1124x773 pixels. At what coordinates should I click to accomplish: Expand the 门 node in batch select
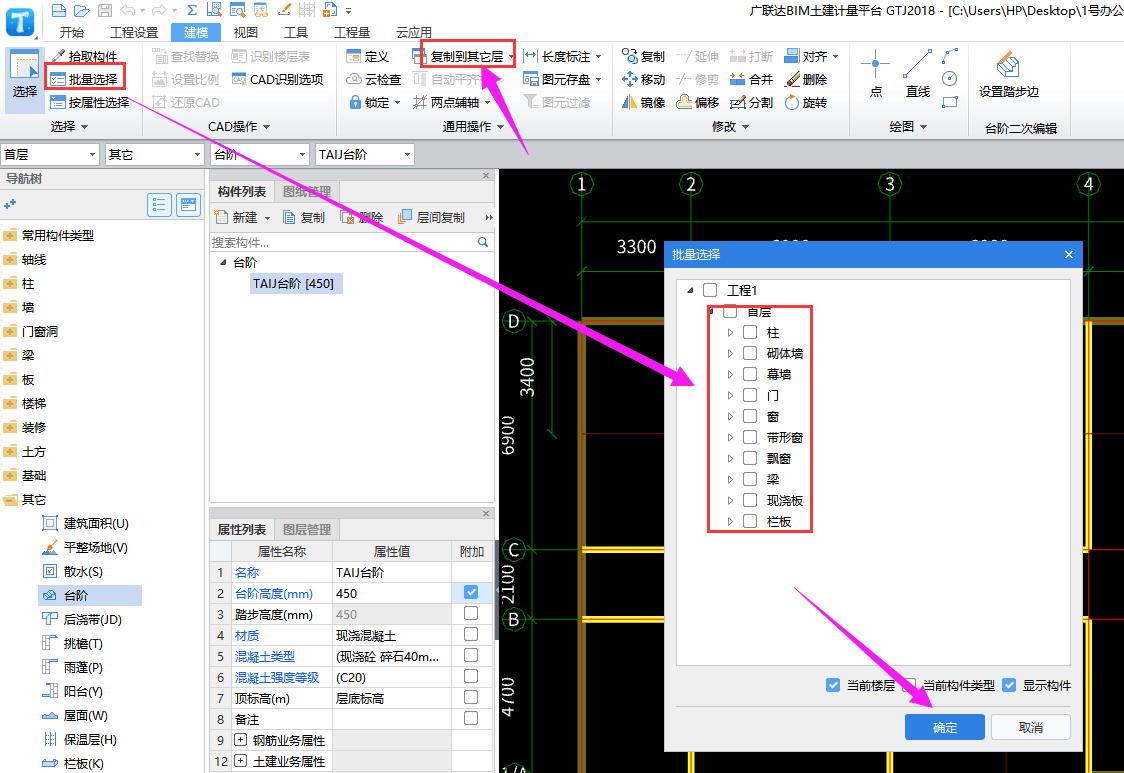(730, 395)
